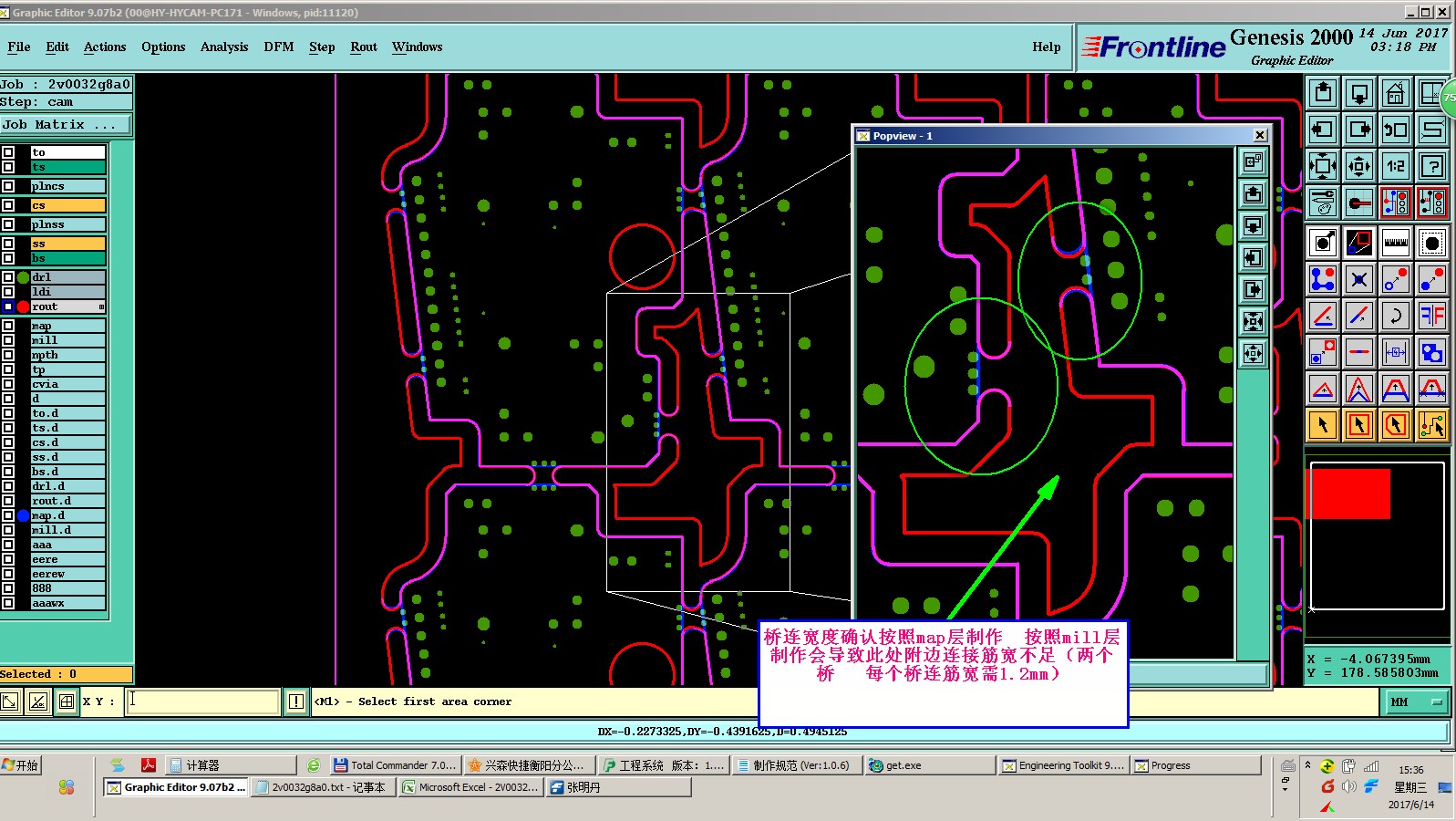This screenshot has width=1456, height=821.
Task: Open the MM units dropdown
Action: point(1417,701)
